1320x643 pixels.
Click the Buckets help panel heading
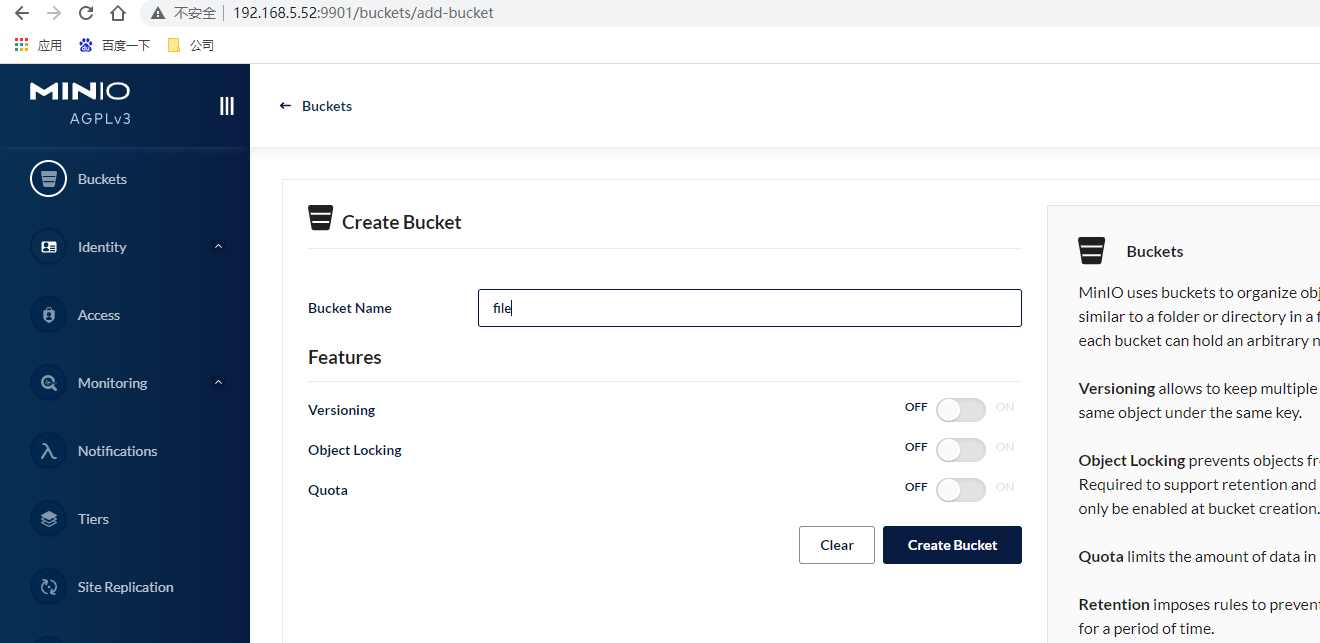(x=1155, y=251)
